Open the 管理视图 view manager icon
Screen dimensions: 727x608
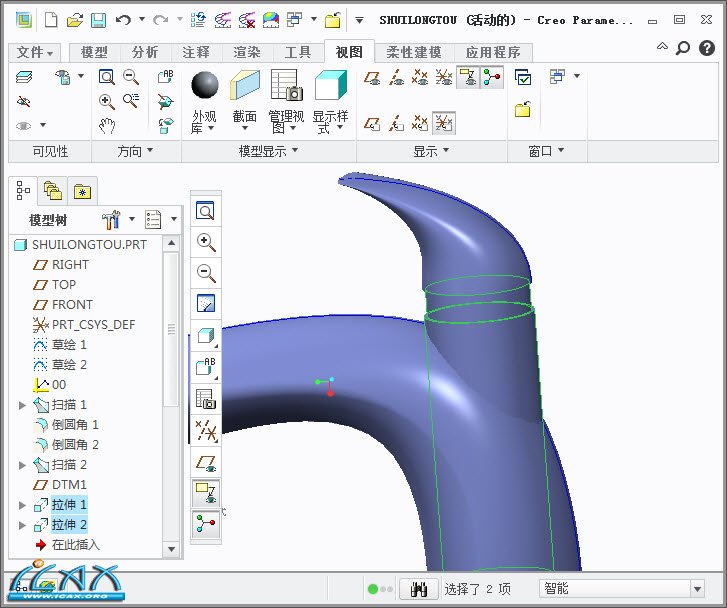pos(286,86)
